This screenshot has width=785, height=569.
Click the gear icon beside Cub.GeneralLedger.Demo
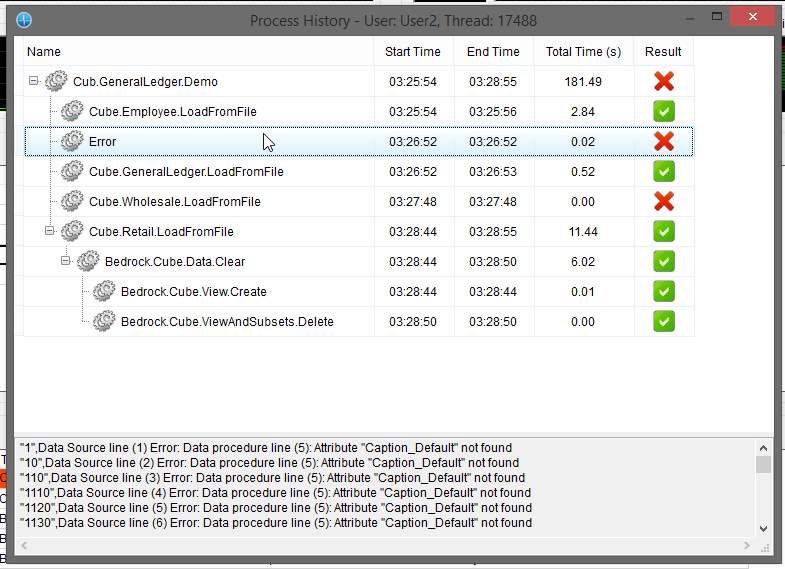tap(56, 82)
